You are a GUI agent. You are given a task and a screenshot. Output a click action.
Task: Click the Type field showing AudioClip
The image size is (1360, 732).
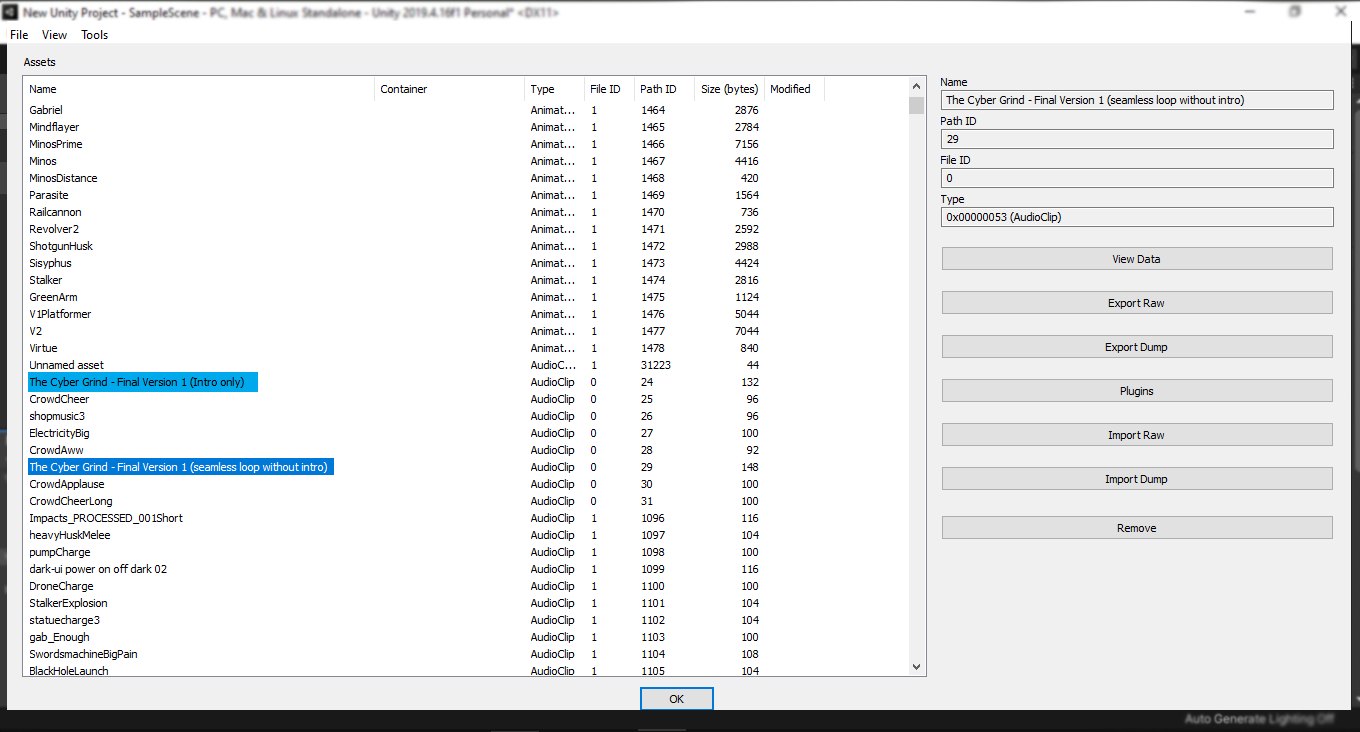pos(1137,217)
